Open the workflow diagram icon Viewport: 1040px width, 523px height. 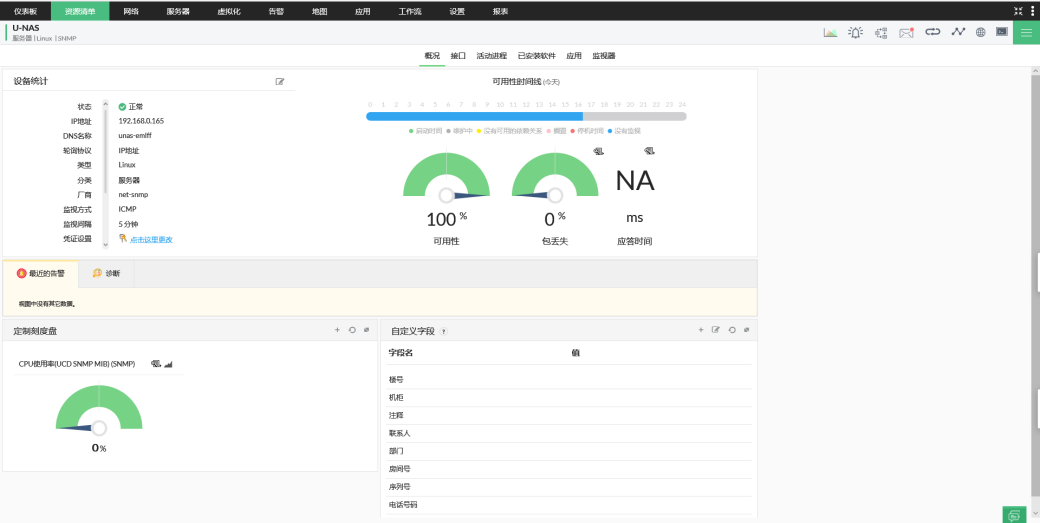tap(881, 32)
